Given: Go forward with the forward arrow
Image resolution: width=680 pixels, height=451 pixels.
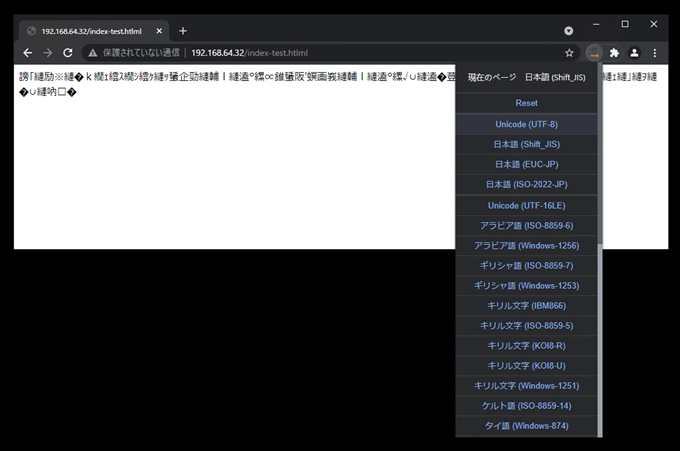Looking at the screenshot, I should pyautogui.click(x=48, y=53).
